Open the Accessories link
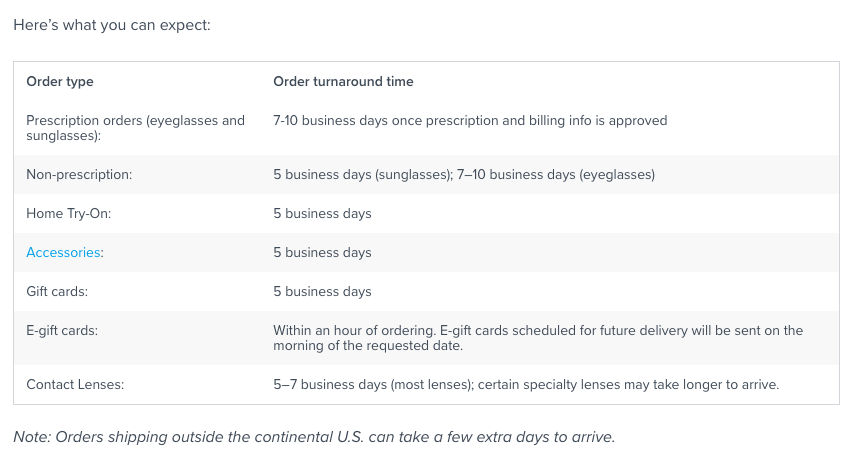The width and height of the screenshot is (859, 466). pyautogui.click(x=63, y=252)
